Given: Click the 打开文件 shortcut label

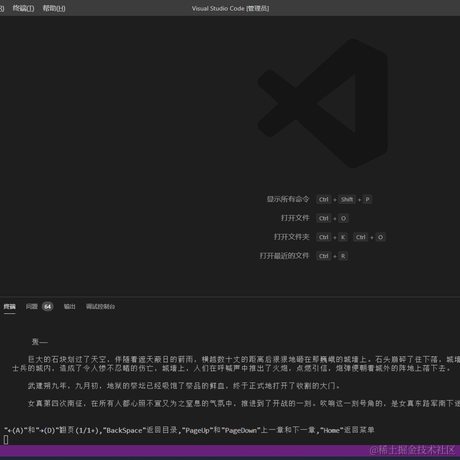Looking at the screenshot, I should click(x=295, y=218).
